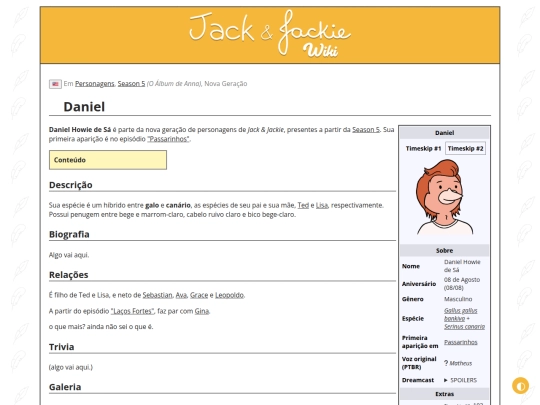Click the Sobre infobox section header
Screen dimensions: 540x405
444,250
